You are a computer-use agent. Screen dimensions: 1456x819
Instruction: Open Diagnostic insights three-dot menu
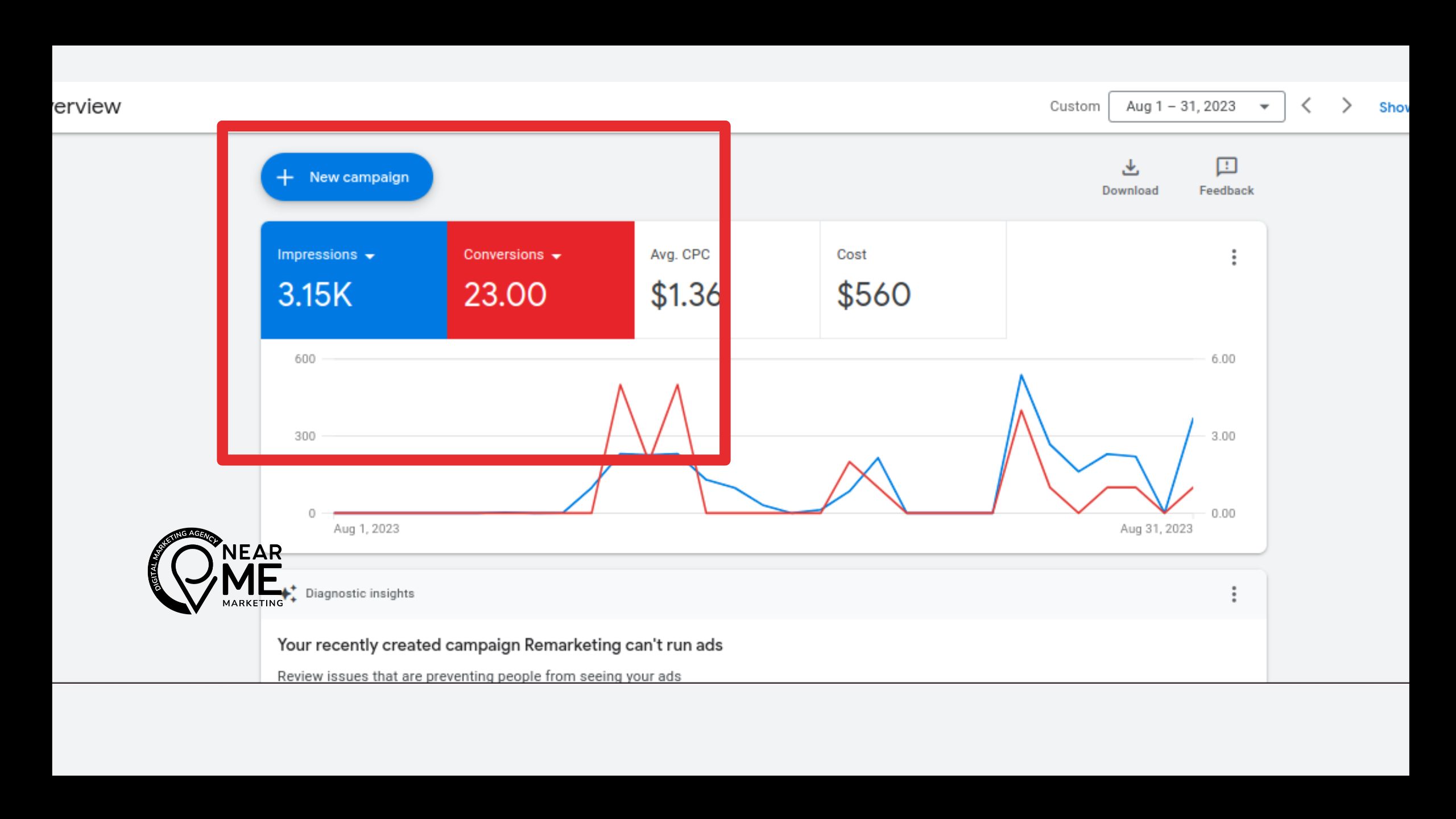(x=1234, y=594)
